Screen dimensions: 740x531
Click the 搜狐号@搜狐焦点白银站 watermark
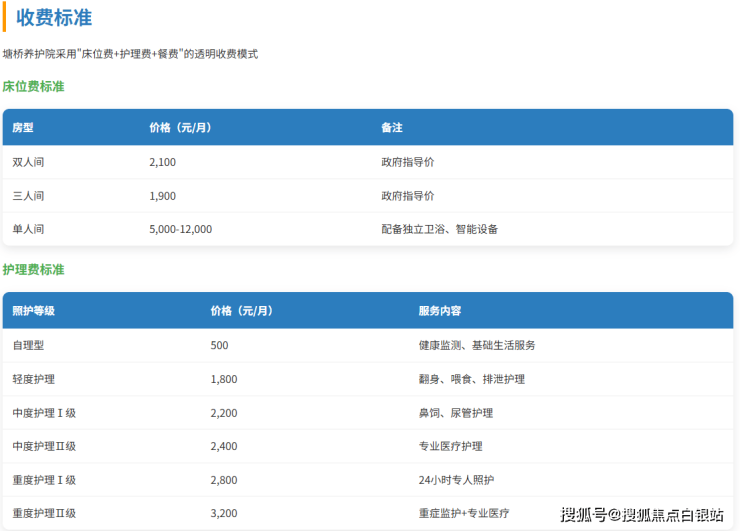(x=641, y=515)
